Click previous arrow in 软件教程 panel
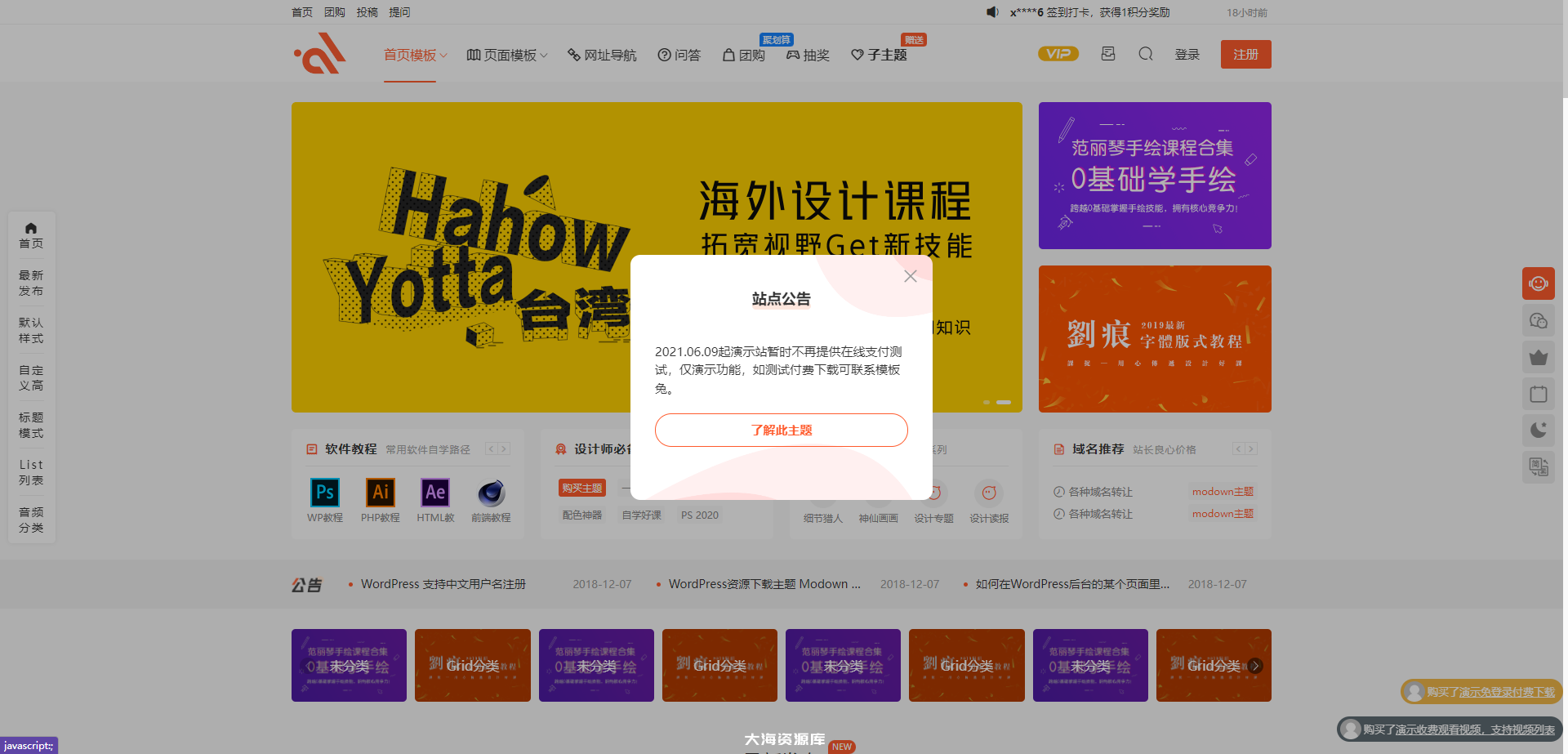The image size is (1568, 754). pos(492,449)
